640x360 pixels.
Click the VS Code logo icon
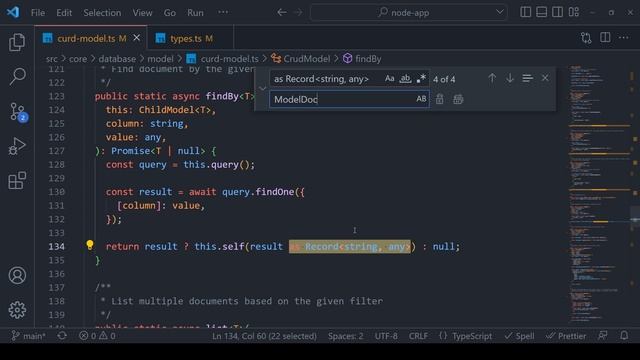click(13, 12)
